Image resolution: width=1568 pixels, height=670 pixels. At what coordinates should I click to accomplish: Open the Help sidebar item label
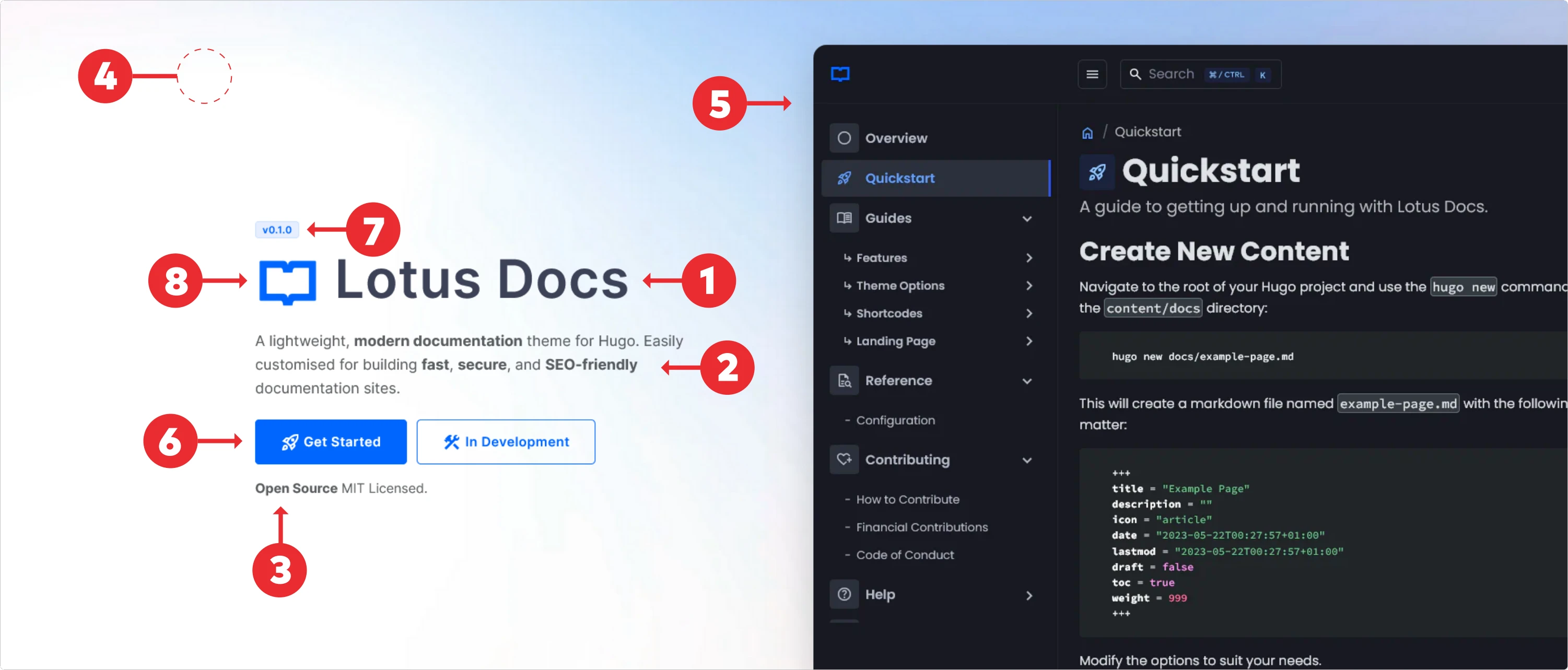click(x=880, y=595)
